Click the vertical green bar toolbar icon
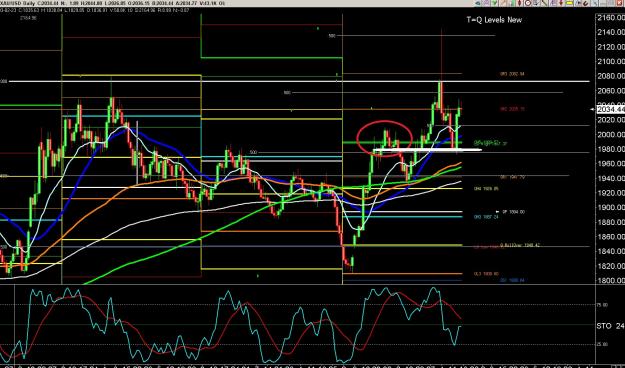Image resolution: width=625 pixels, height=368 pixels. [x=512, y=3]
